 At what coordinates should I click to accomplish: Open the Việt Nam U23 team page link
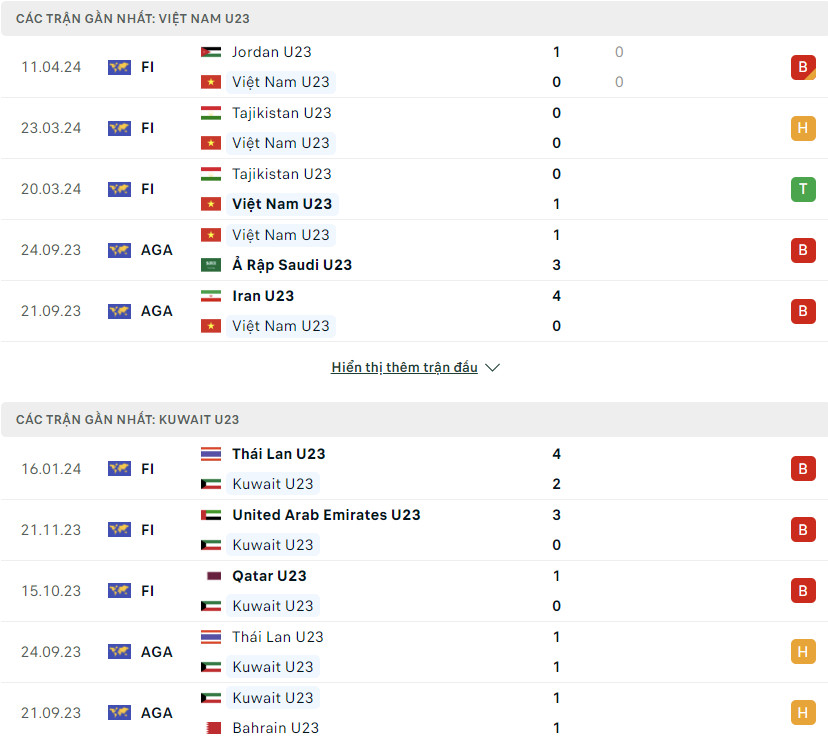(281, 82)
